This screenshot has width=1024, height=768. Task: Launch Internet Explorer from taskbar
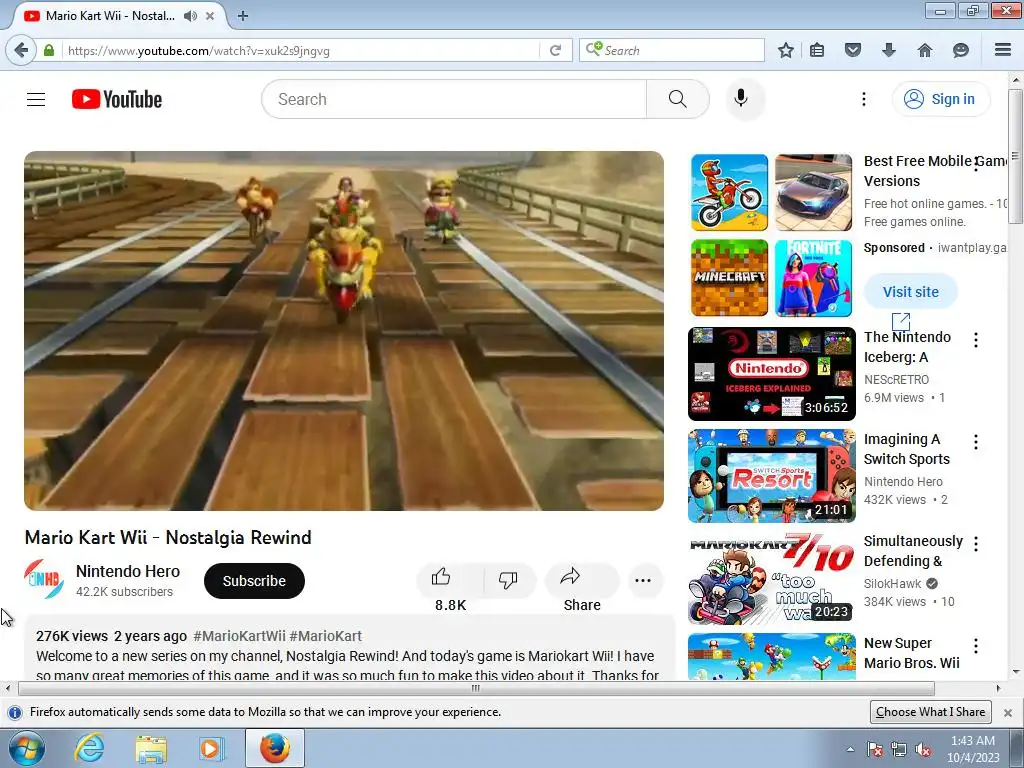click(89, 748)
